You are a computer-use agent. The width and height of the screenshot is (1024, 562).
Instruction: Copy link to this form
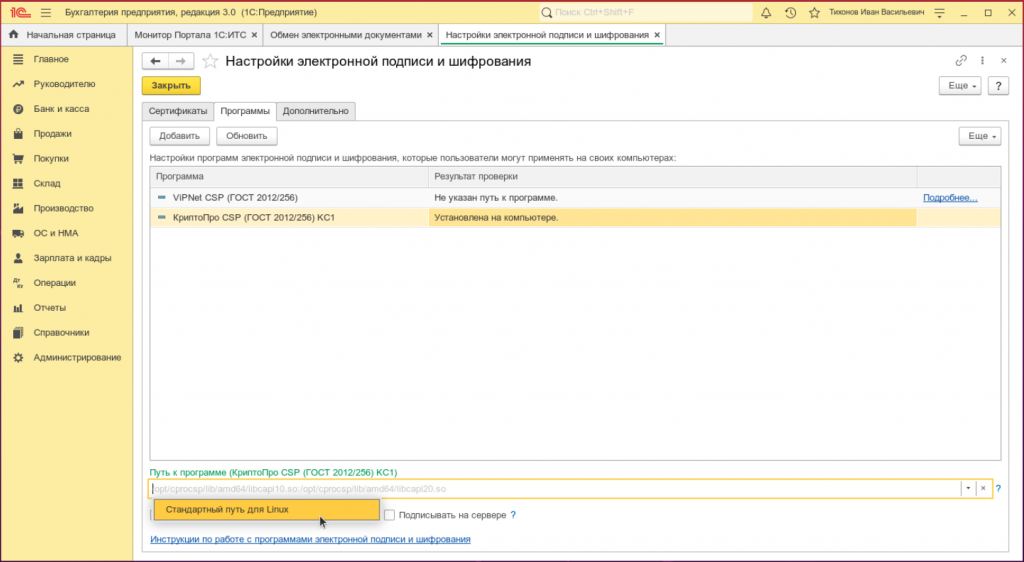(961, 61)
